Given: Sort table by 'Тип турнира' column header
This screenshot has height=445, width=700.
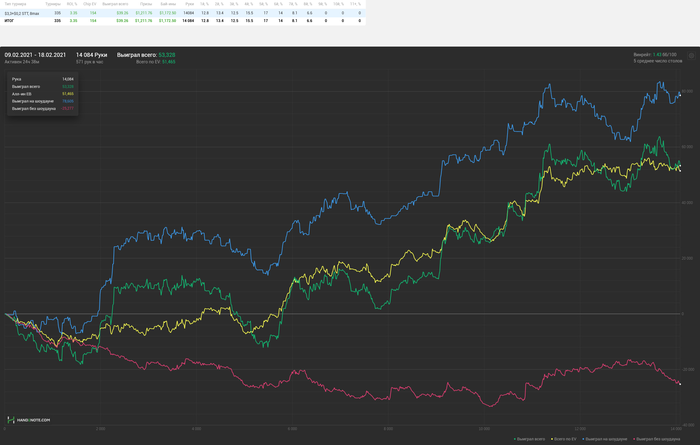Looking at the screenshot, I should click(16, 4).
